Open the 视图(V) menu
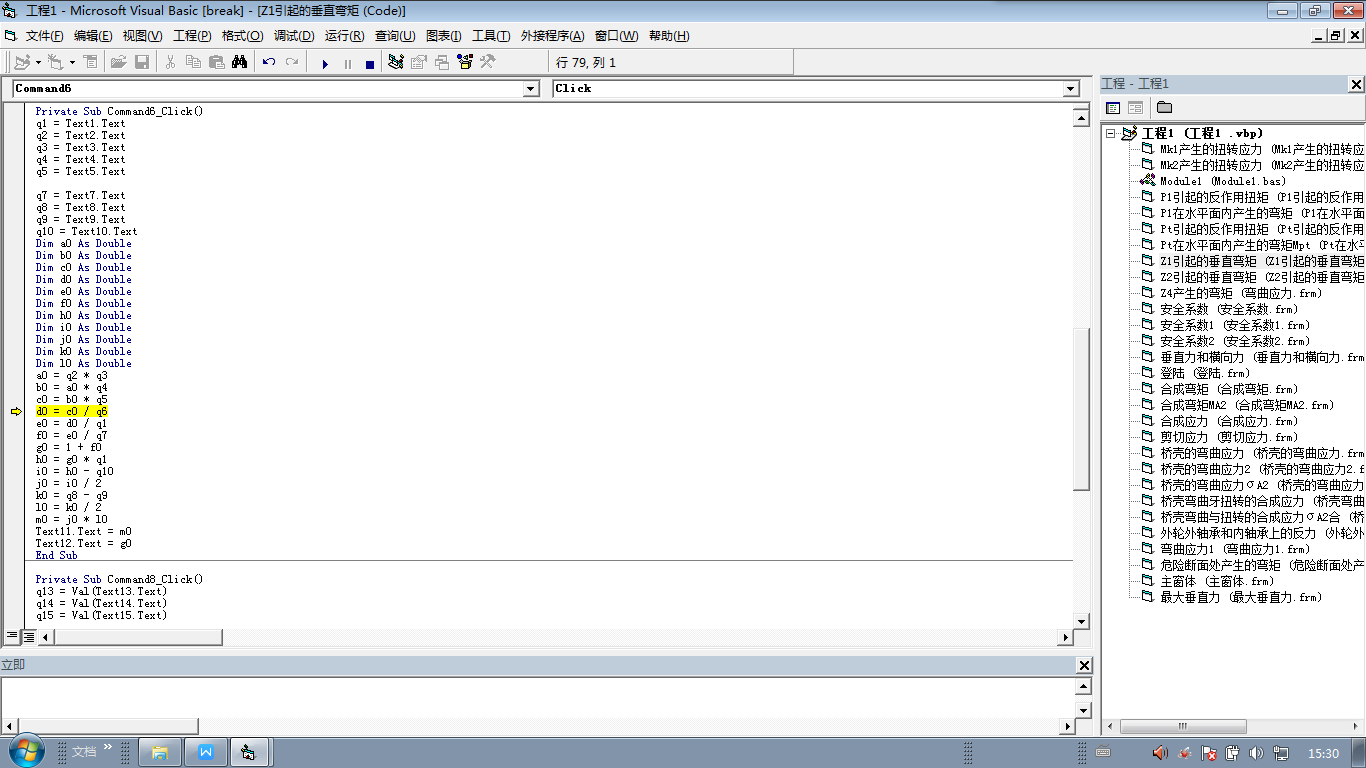 click(142, 36)
